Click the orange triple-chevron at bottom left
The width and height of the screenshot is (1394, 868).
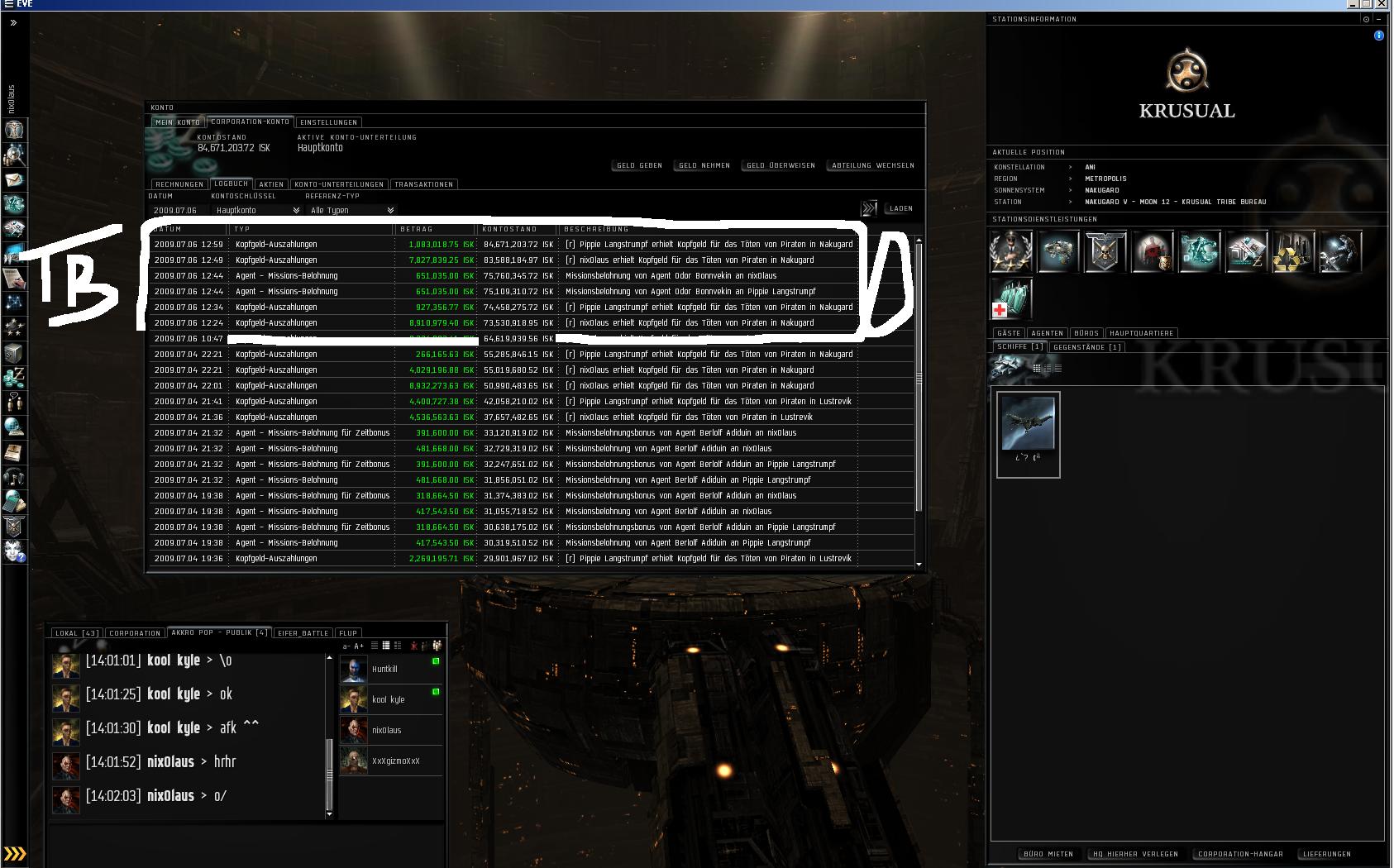15,853
